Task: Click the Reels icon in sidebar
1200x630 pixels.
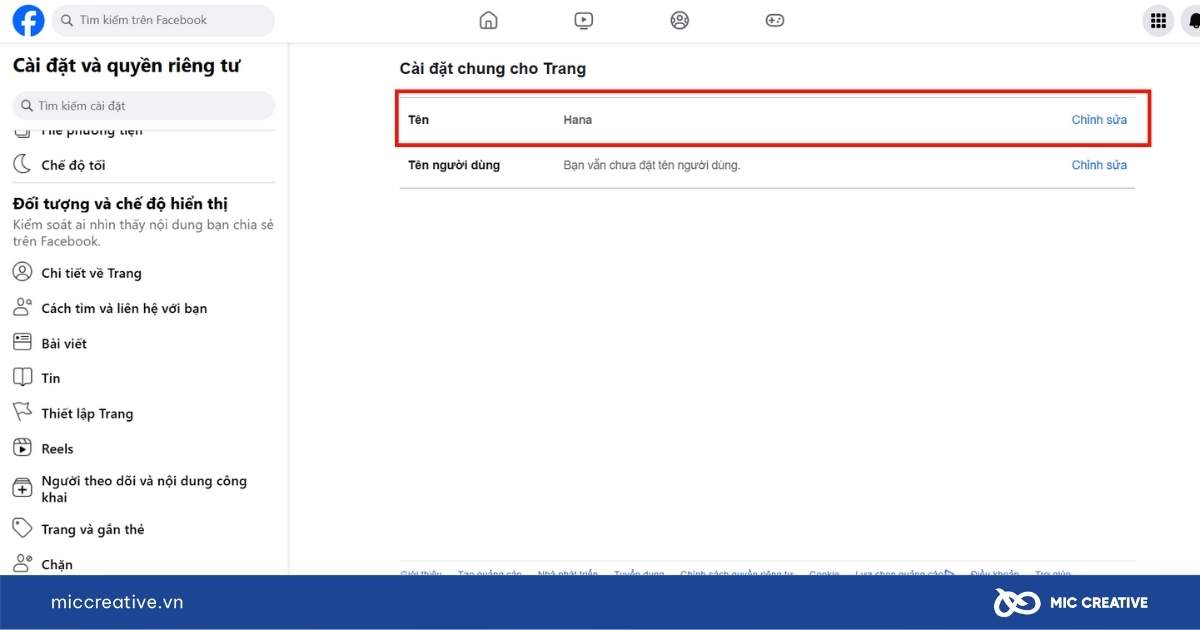Action: pos(22,448)
